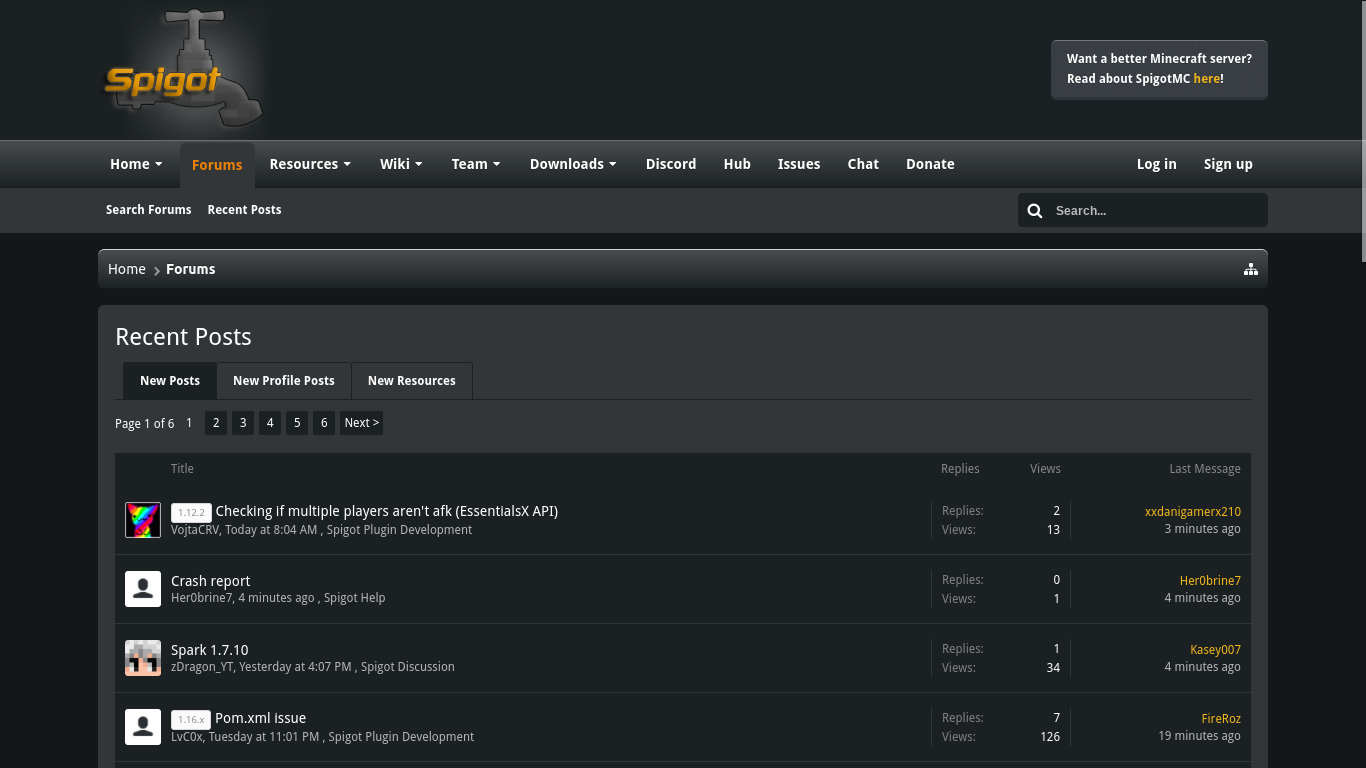Open the Chat menu item
This screenshot has width=1366, height=768.
[863, 164]
